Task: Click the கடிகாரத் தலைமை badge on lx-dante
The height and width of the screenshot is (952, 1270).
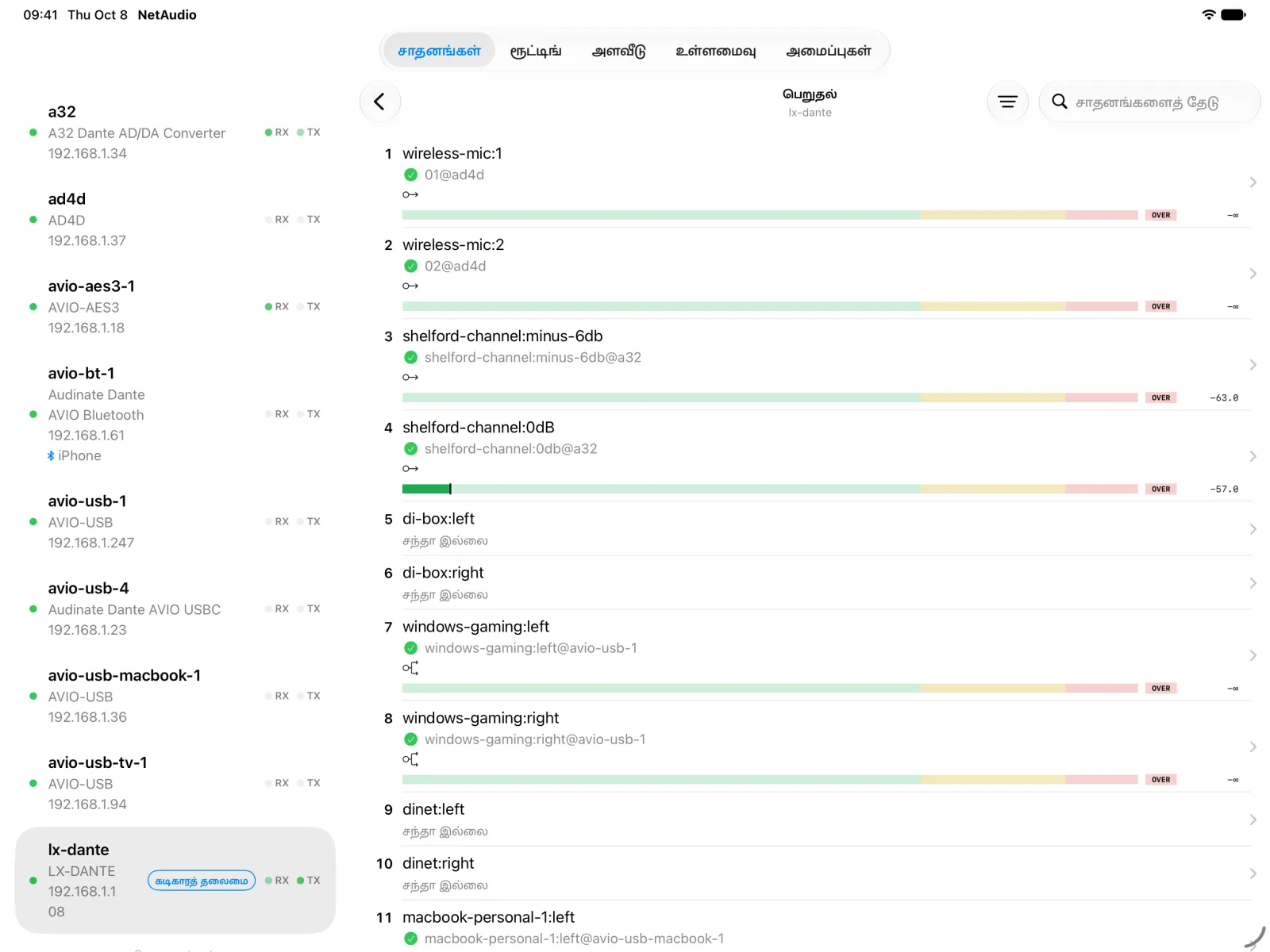Action: (202, 881)
